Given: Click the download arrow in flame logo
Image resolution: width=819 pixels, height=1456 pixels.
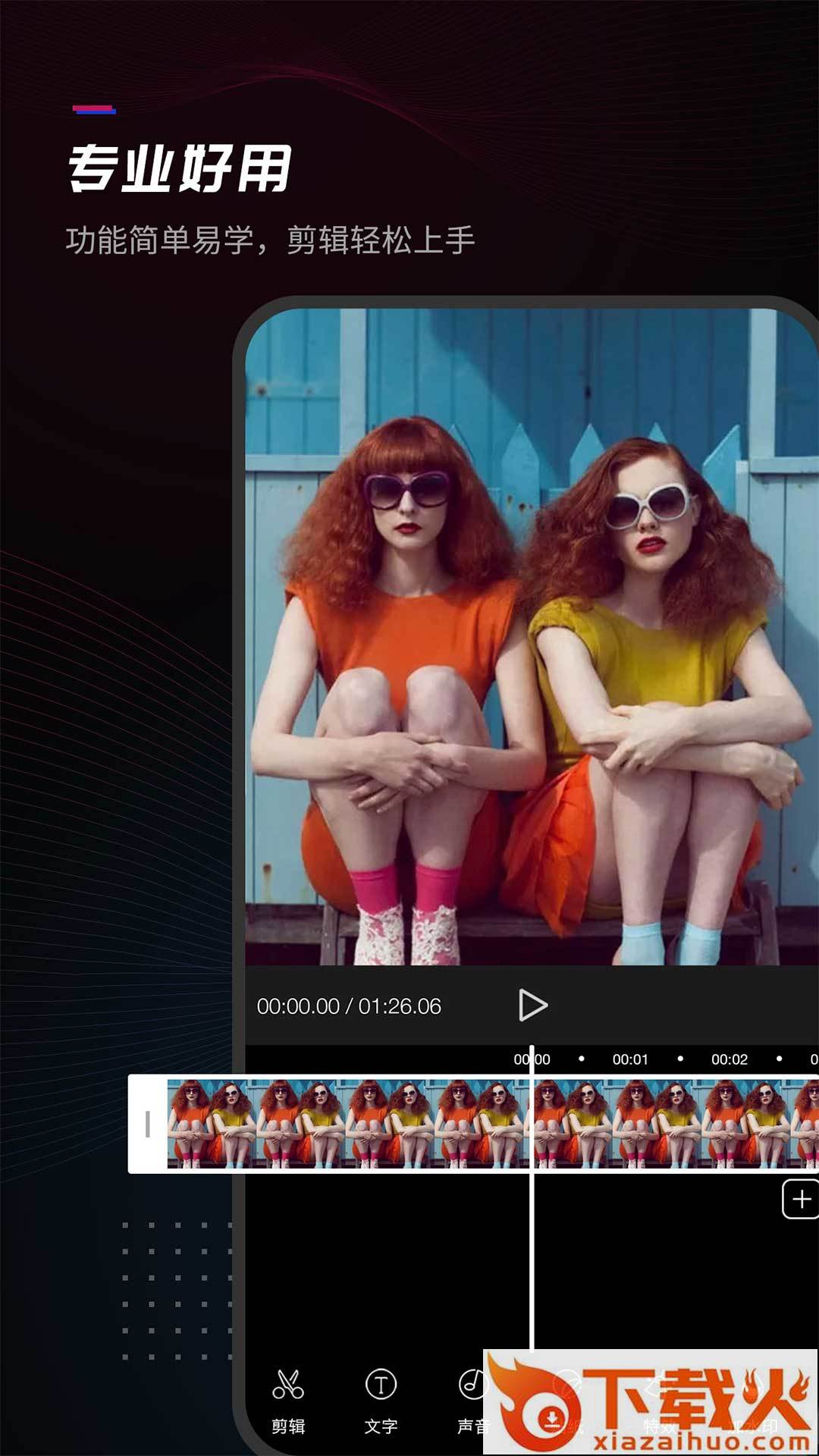Looking at the screenshot, I should pyautogui.click(x=551, y=1417).
